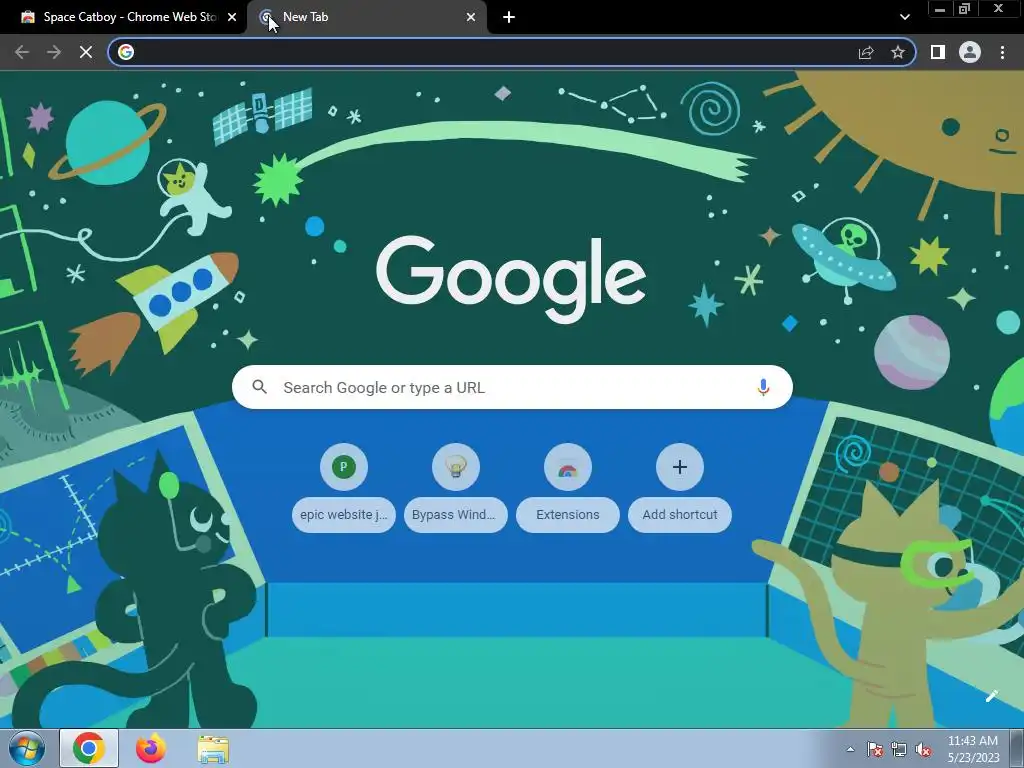
Task: Click the muted volume tray icon
Action: tap(923, 749)
